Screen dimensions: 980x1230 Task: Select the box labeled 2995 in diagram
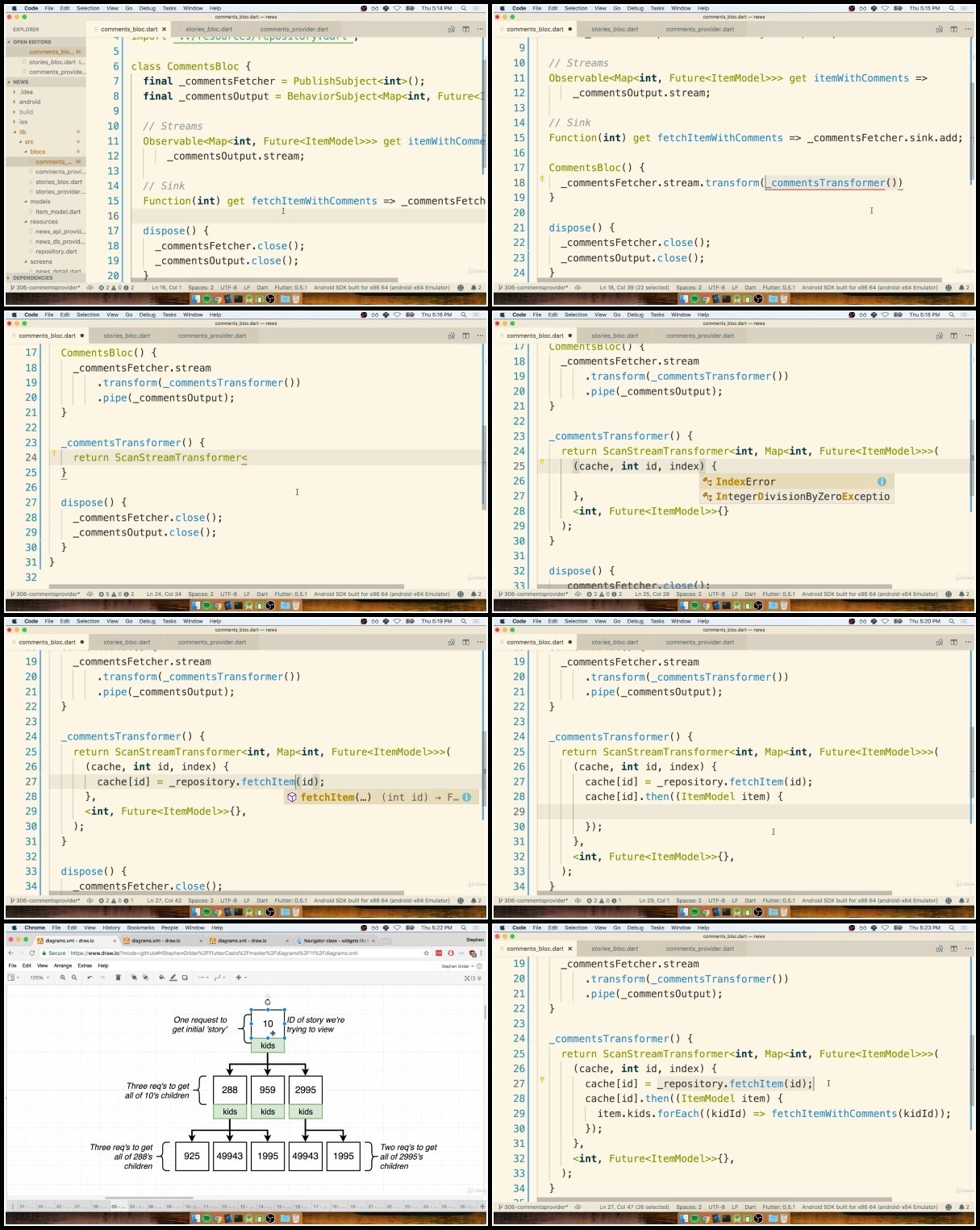click(306, 1090)
